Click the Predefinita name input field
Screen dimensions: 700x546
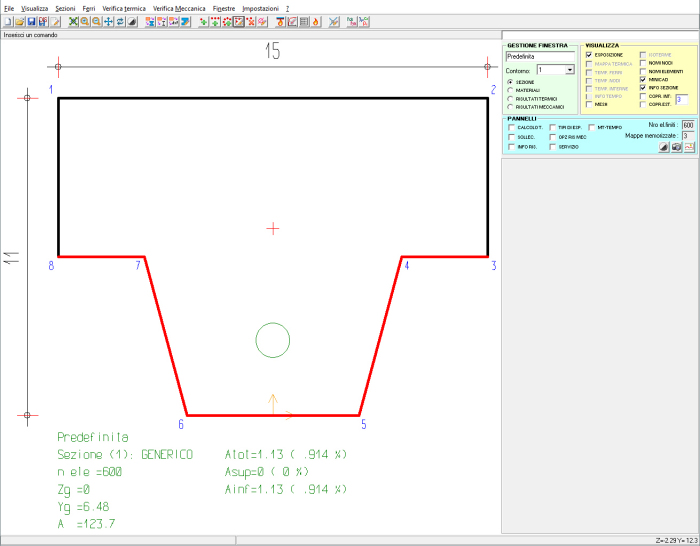[539, 56]
